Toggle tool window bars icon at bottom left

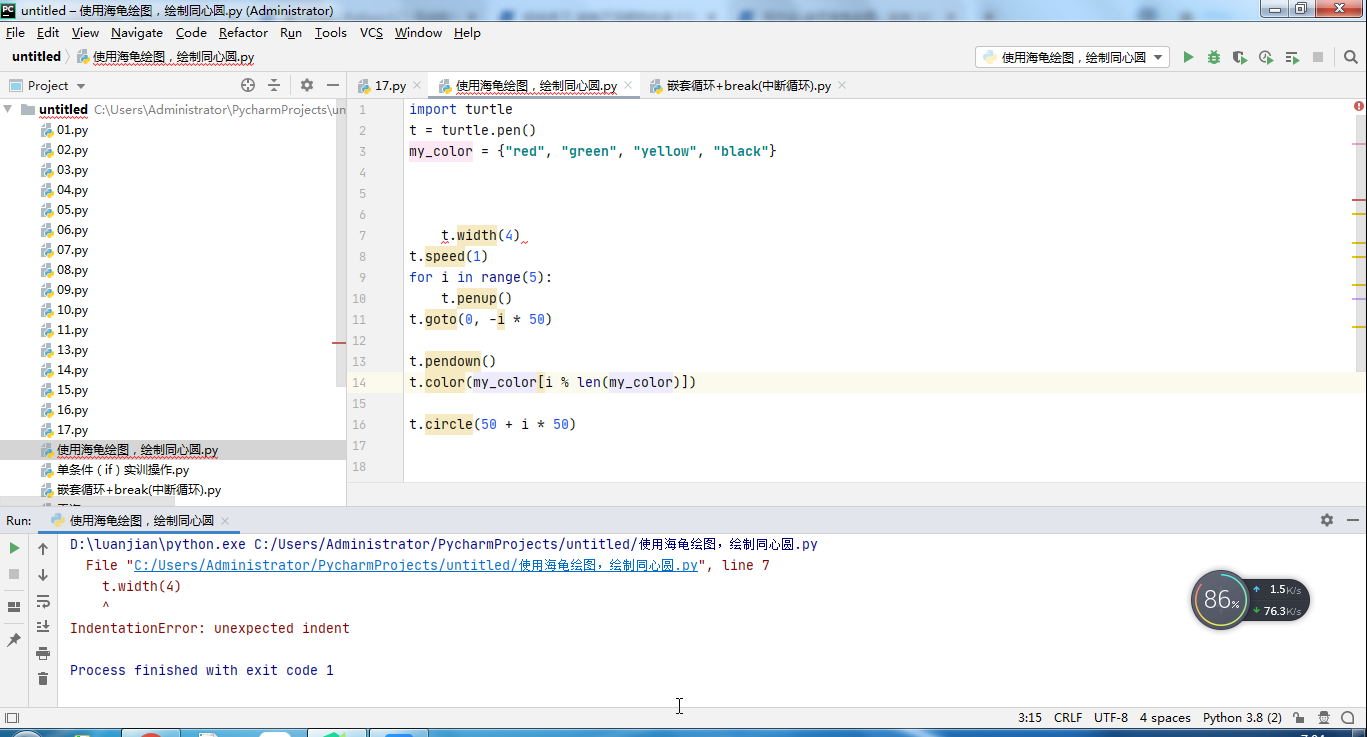point(11,718)
